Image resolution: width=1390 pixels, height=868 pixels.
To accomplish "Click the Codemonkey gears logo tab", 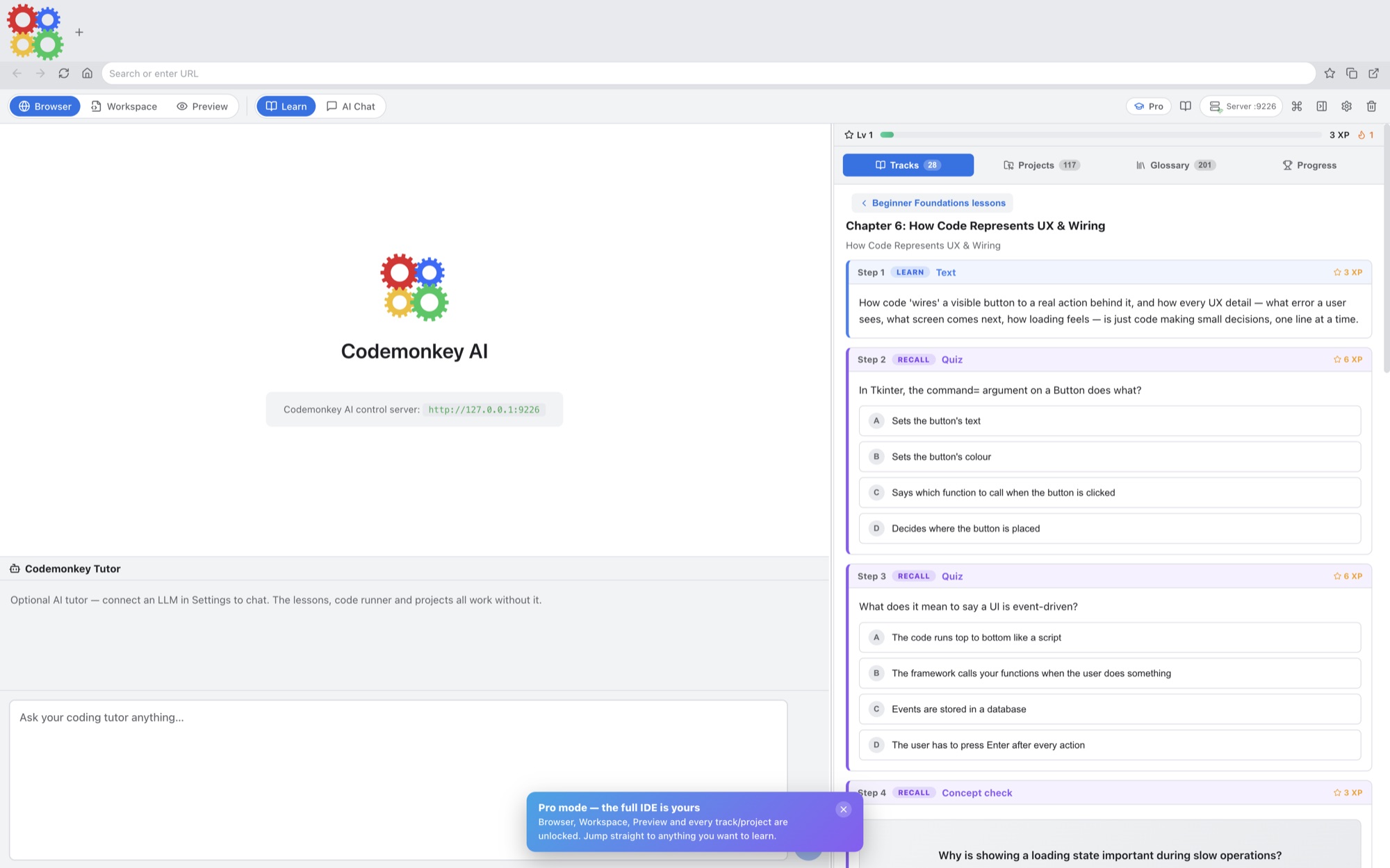I will (35, 32).
